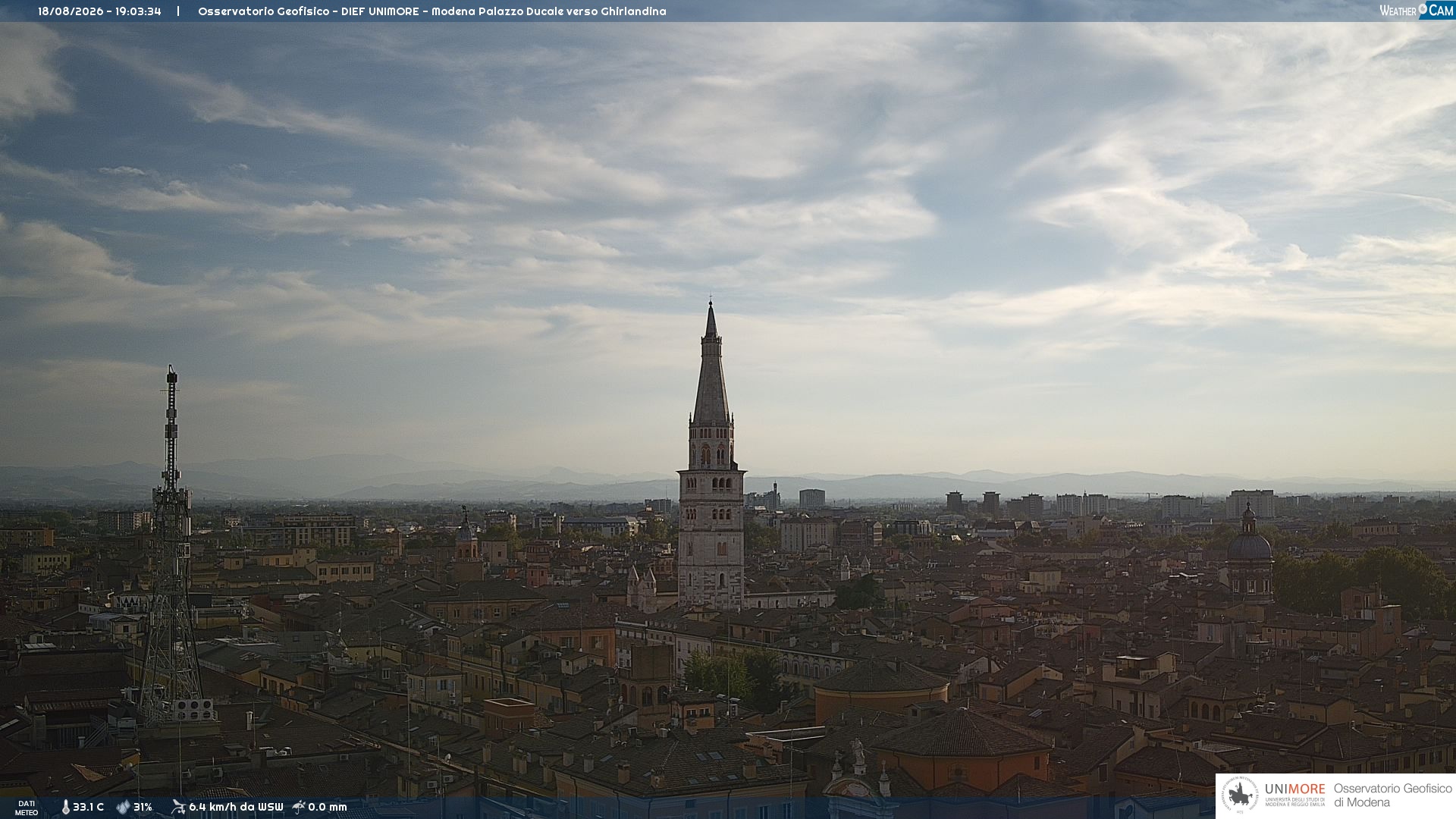Click the metal antenna tower

coord(171,546)
